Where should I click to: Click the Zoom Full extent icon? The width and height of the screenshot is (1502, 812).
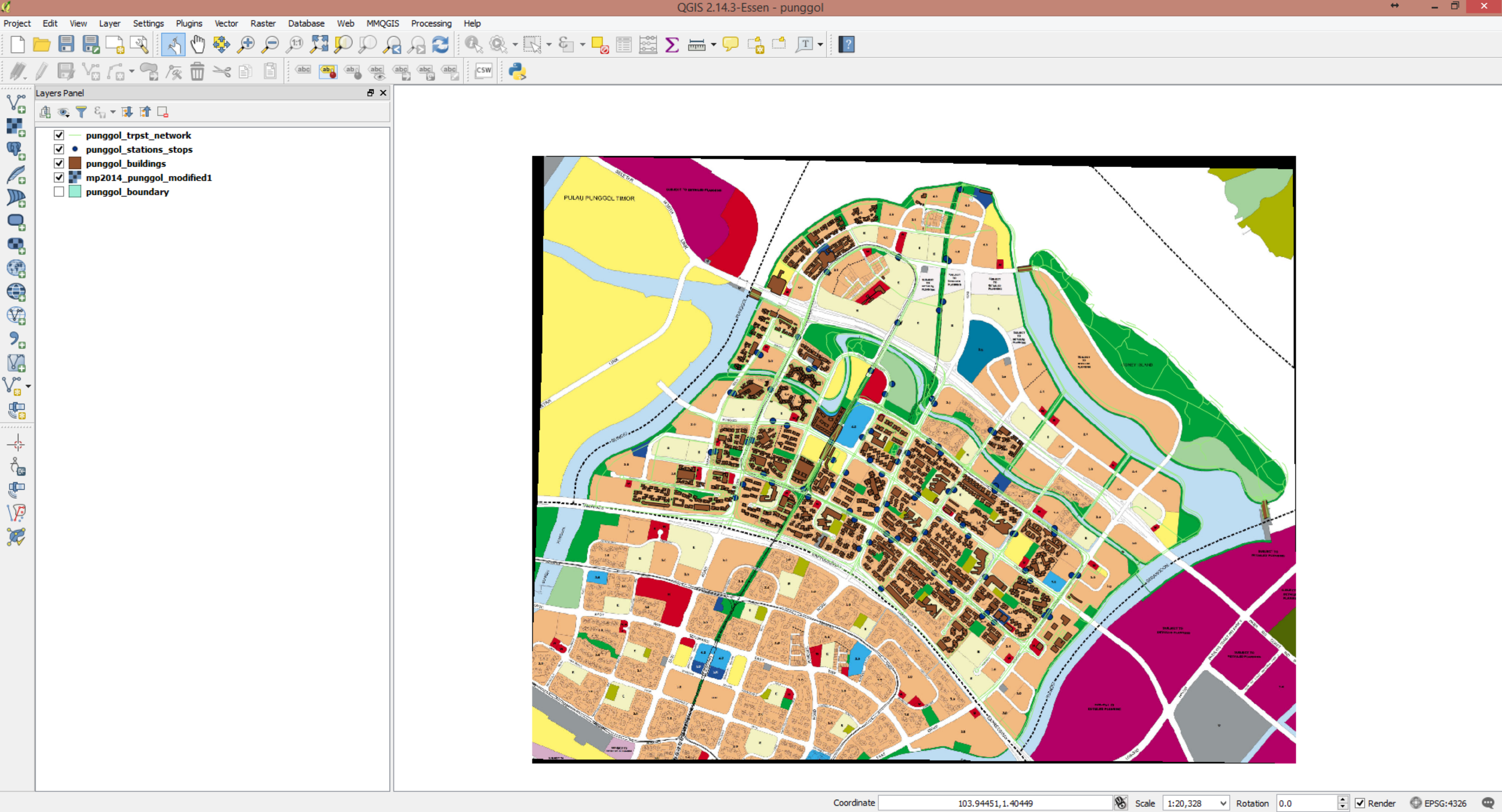[319, 44]
